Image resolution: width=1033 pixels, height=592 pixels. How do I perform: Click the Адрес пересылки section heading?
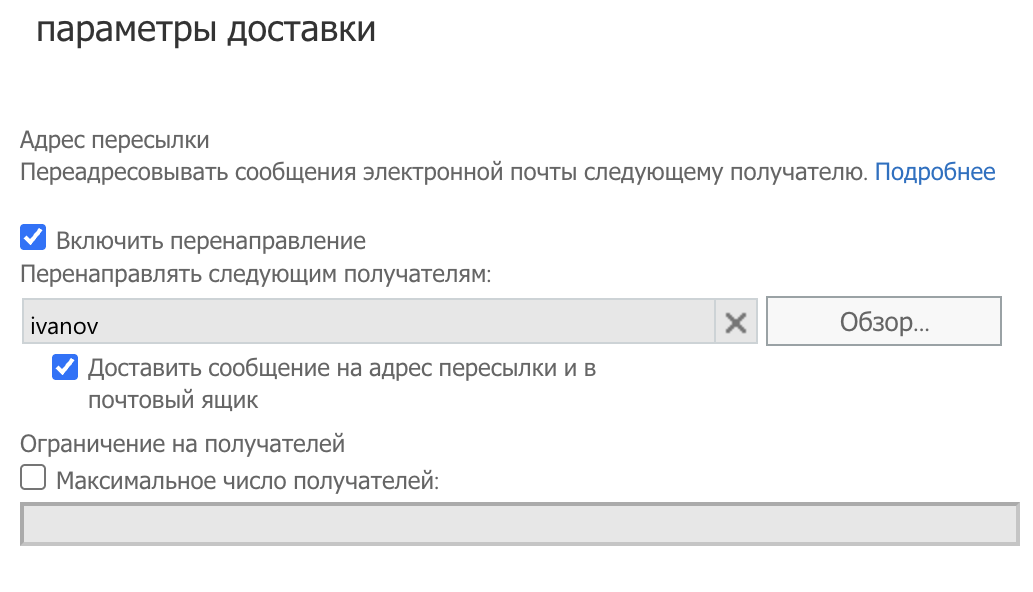(x=115, y=140)
